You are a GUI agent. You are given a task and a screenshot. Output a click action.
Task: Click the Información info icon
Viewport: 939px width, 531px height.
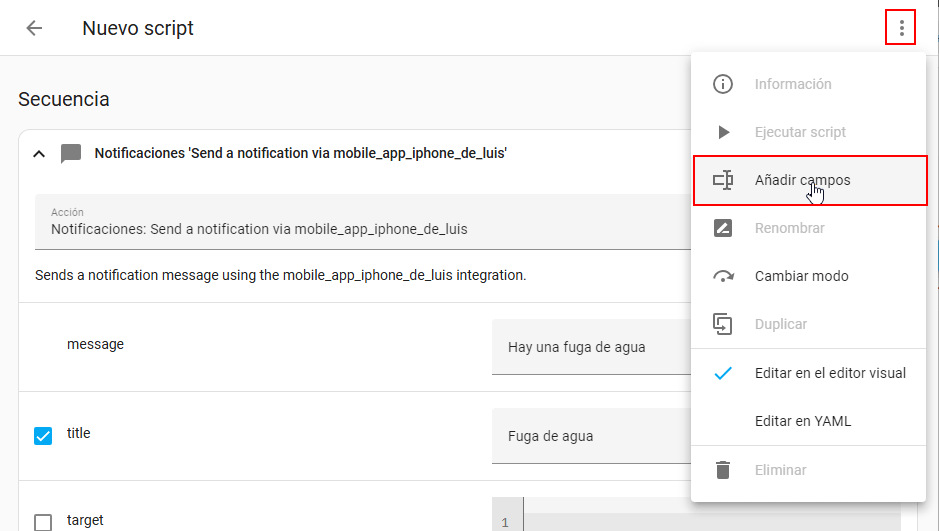pos(722,84)
